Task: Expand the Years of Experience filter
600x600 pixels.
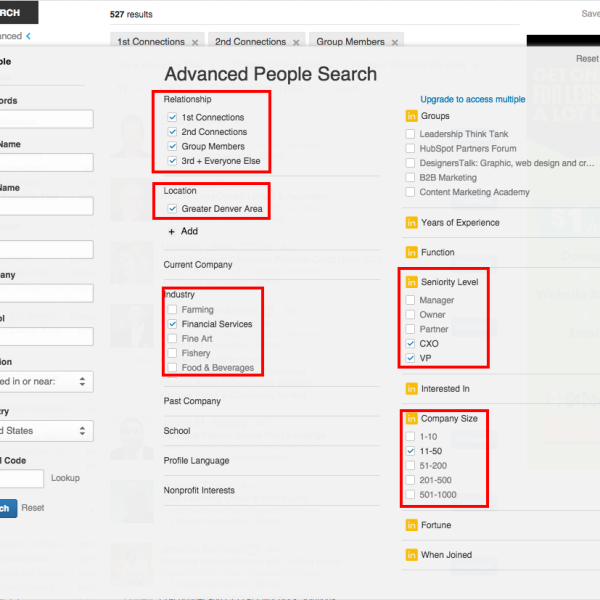Action: pos(460,223)
